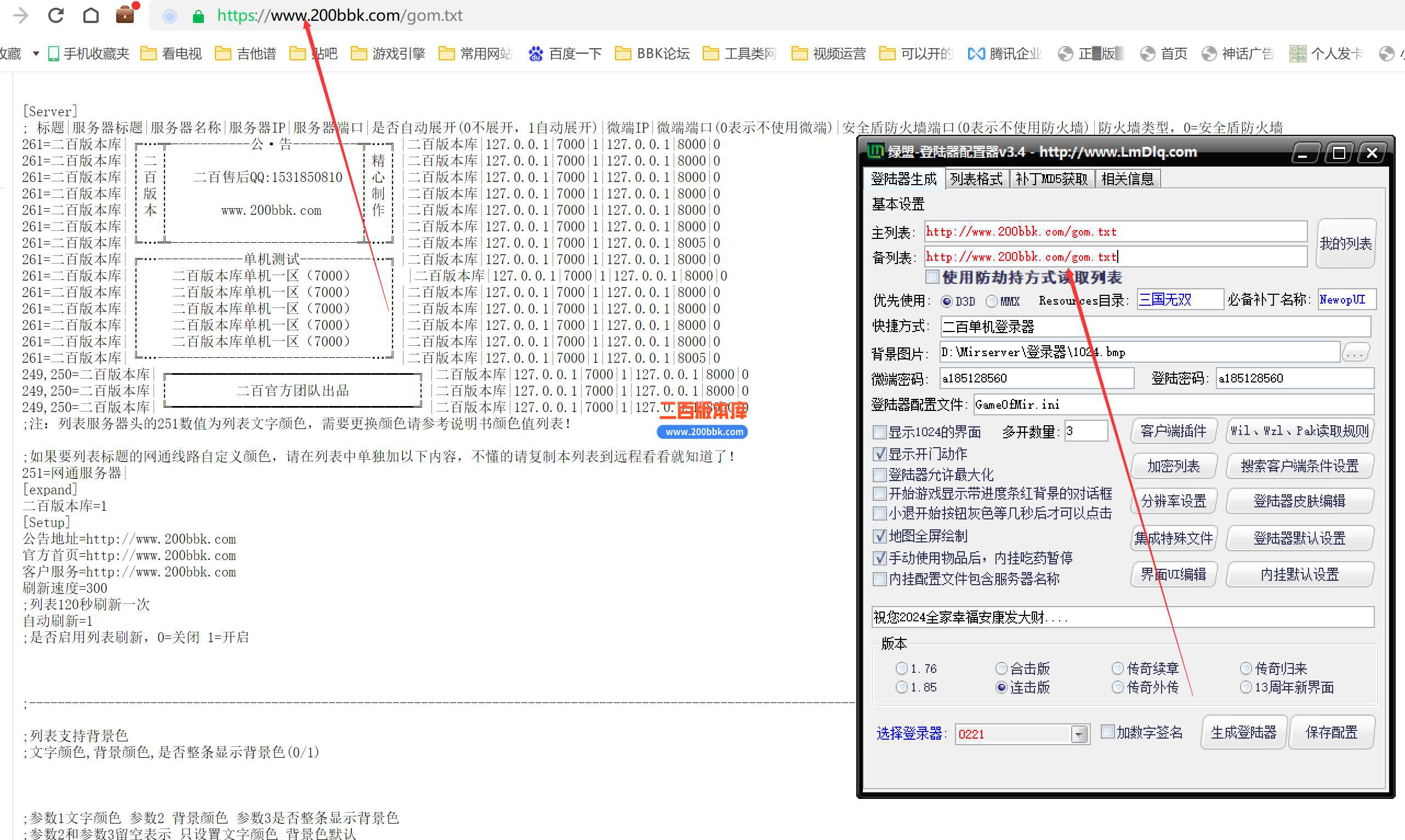Toggle 内挂配置文件包含服务器名称 checkbox
Image resolution: width=1405 pixels, height=840 pixels.
pos(879,579)
